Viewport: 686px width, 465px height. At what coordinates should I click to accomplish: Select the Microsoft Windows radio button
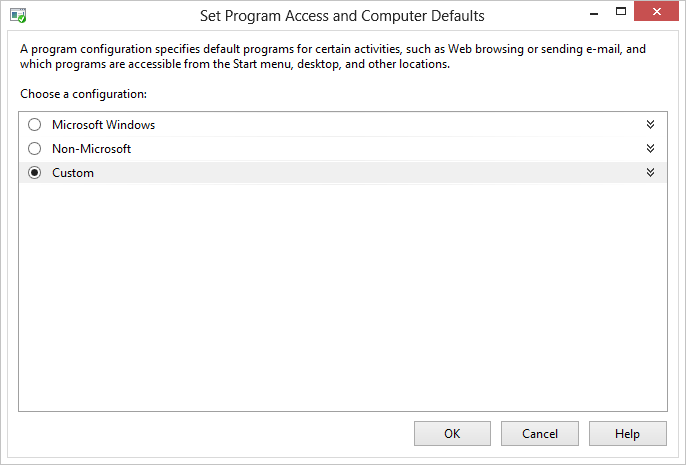(35, 125)
